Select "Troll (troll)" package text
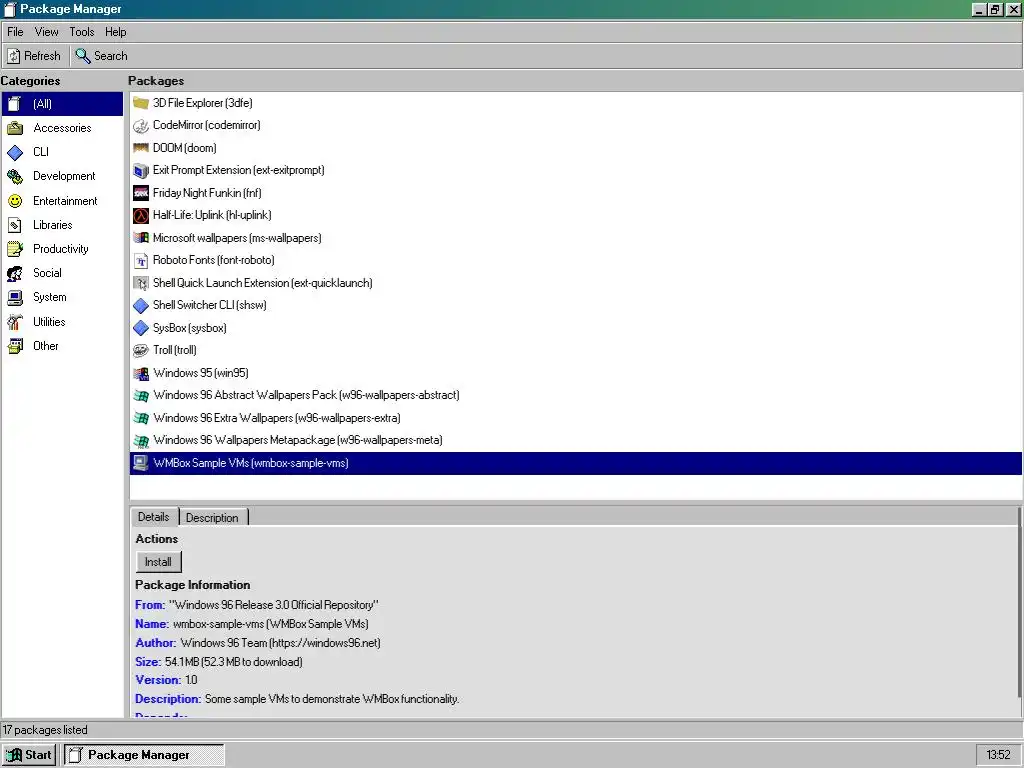1024x768 pixels. 174,351
